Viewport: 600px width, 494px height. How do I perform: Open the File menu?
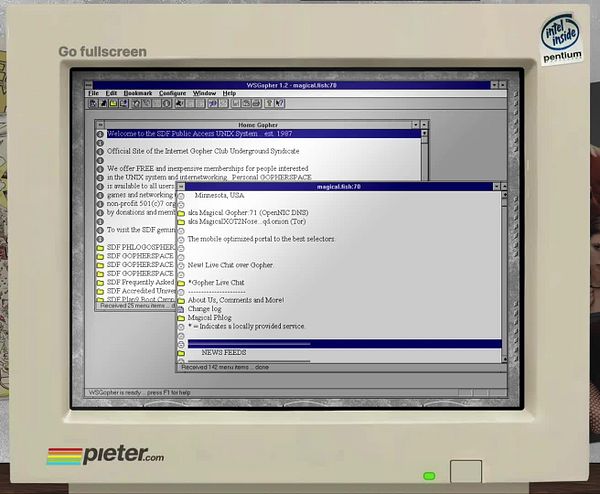point(93,93)
